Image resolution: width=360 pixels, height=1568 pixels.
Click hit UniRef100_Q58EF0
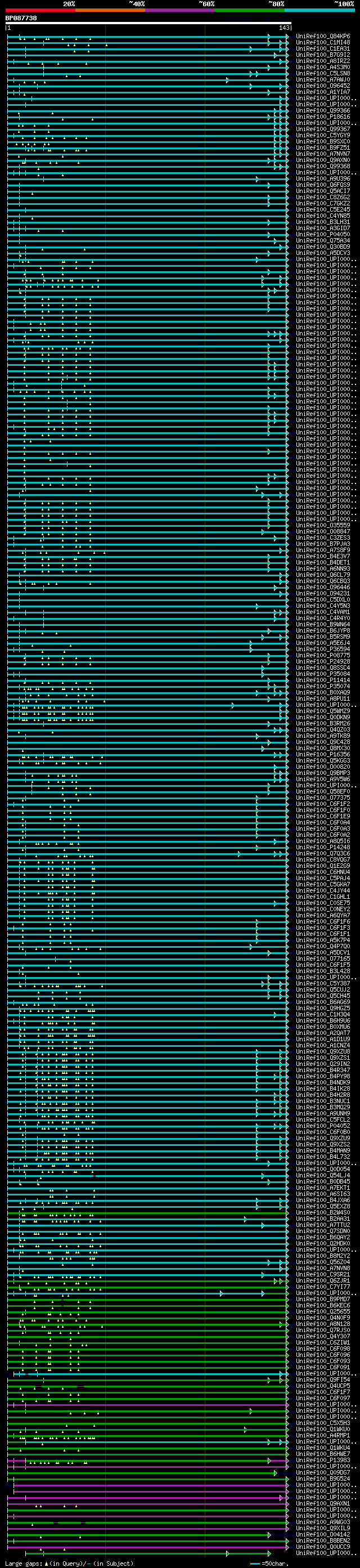pos(323,792)
